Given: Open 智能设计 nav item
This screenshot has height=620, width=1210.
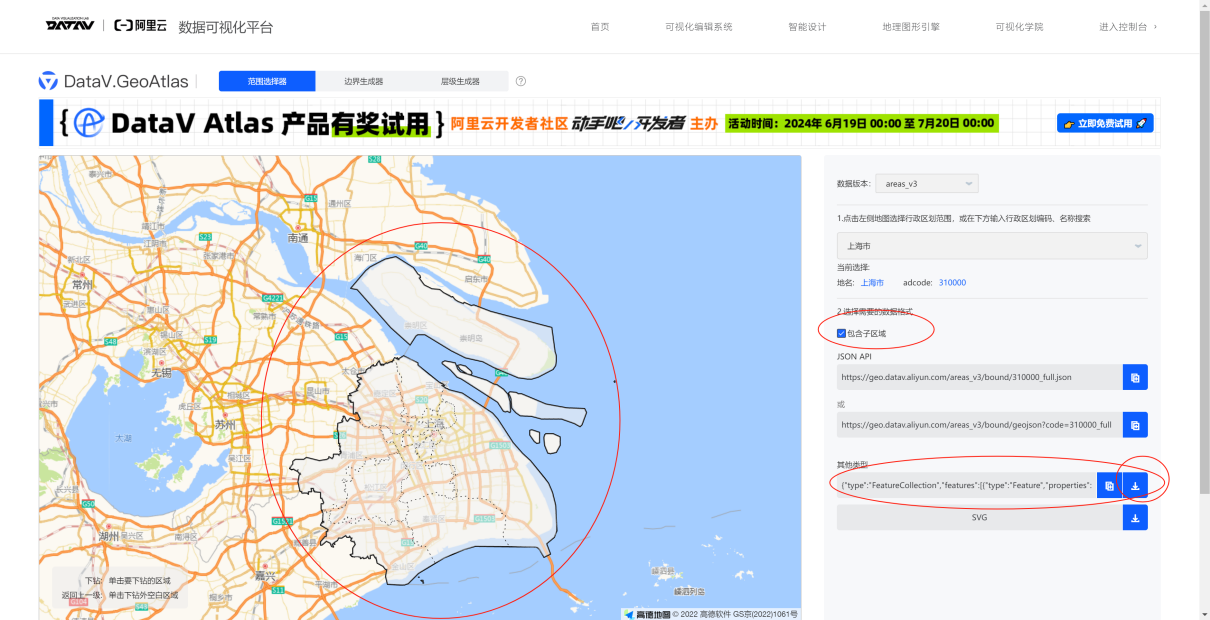Looking at the screenshot, I should [x=807, y=27].
